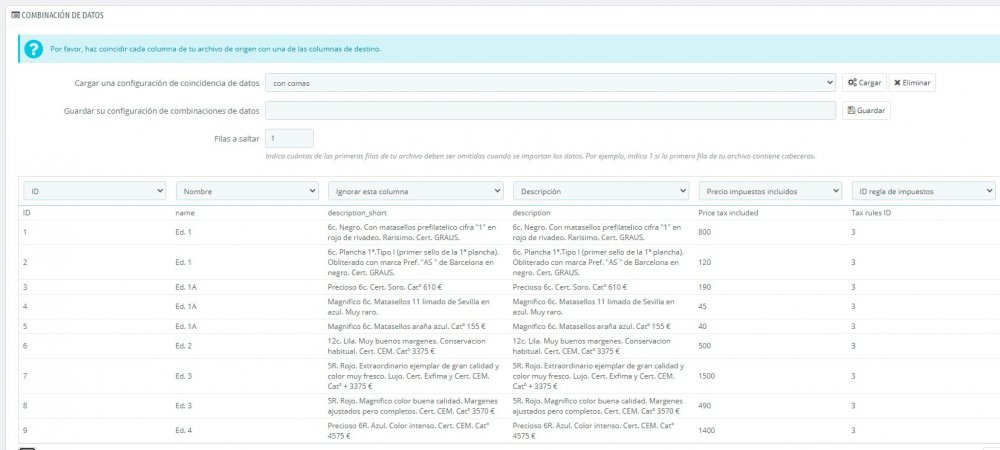The image size is (1000, 450).
Task: Click the price value 45
Action: tap(703, 307)
